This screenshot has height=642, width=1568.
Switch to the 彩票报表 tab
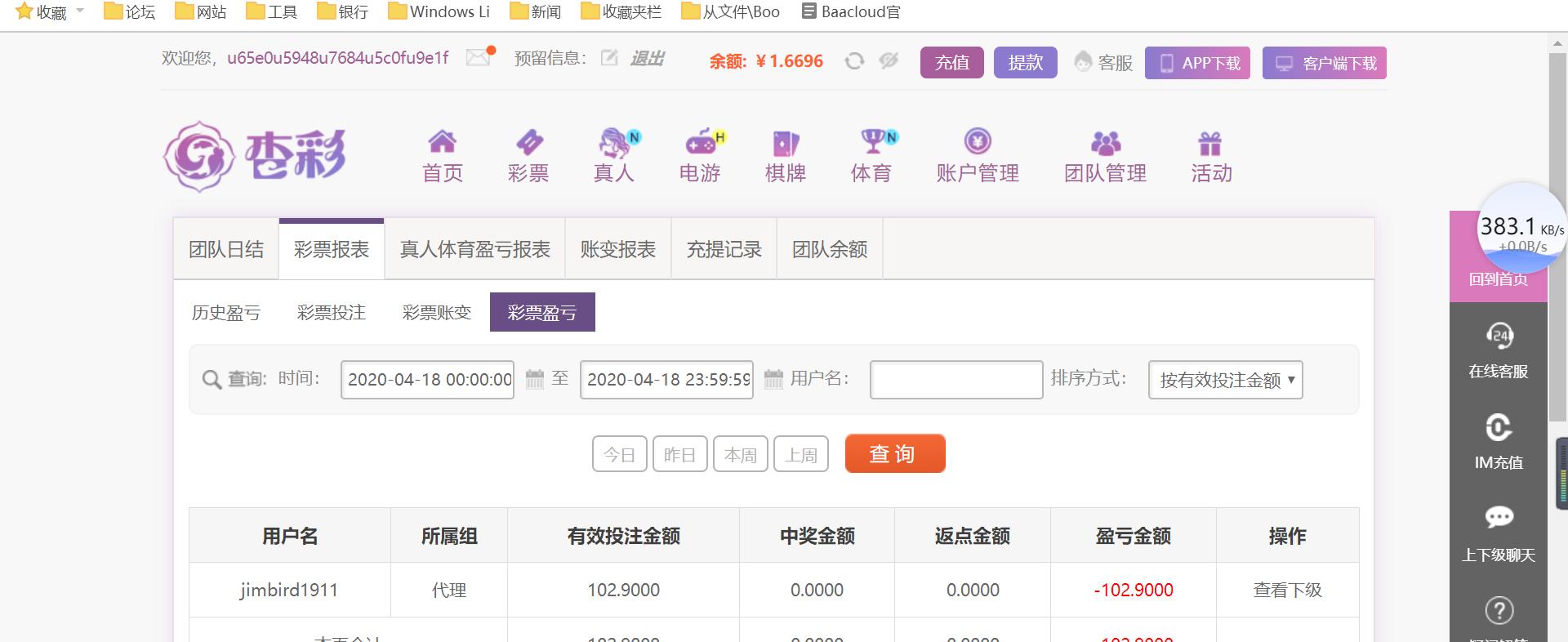332,249
